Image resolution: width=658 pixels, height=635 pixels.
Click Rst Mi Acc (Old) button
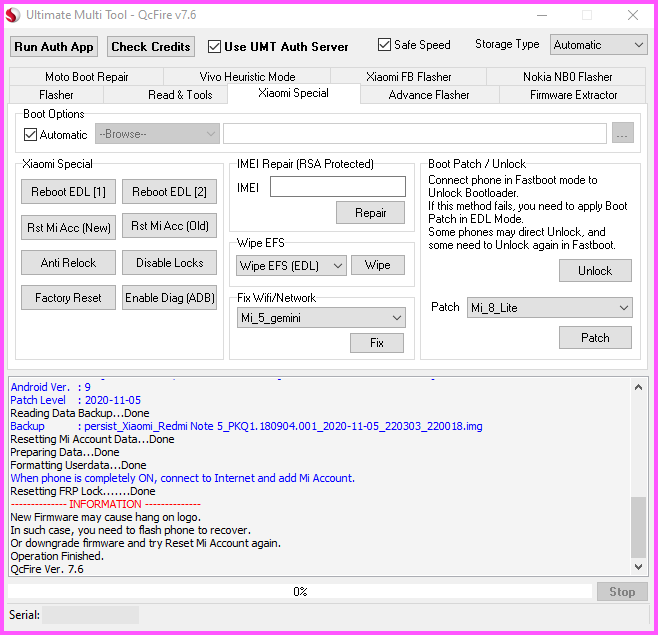(170, 226)
